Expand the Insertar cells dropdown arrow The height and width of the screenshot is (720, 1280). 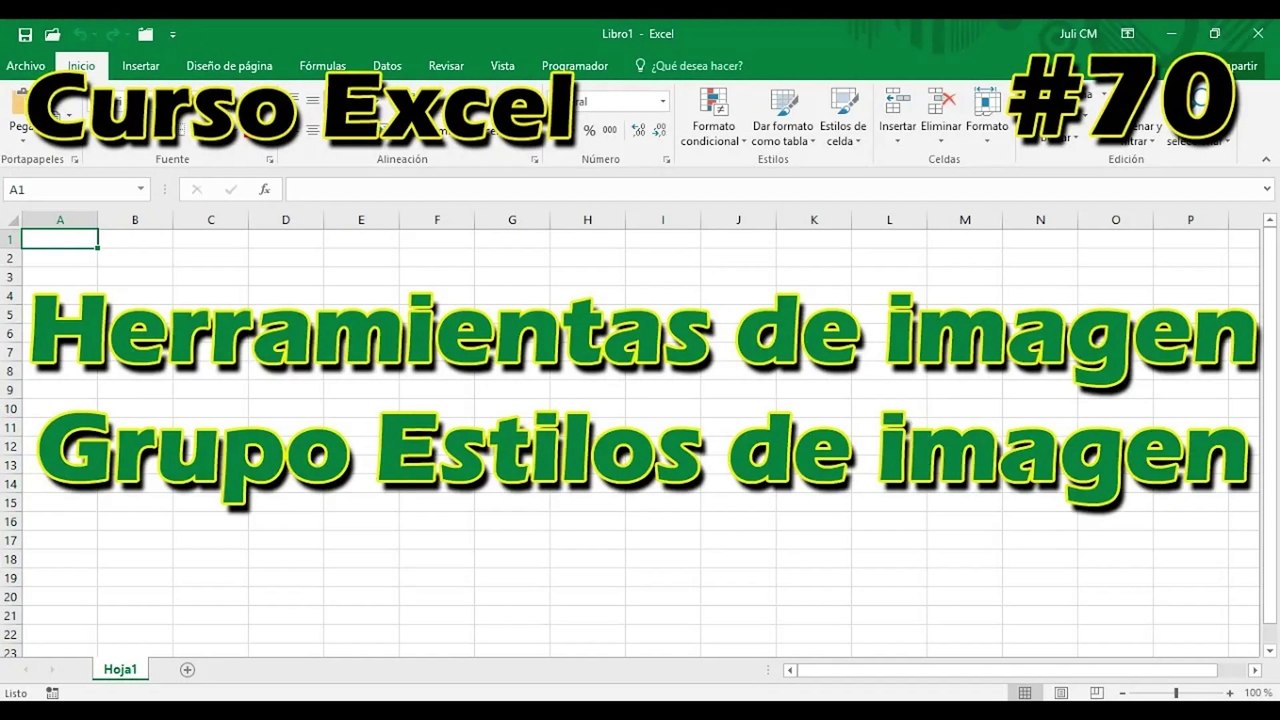[897, 141]
